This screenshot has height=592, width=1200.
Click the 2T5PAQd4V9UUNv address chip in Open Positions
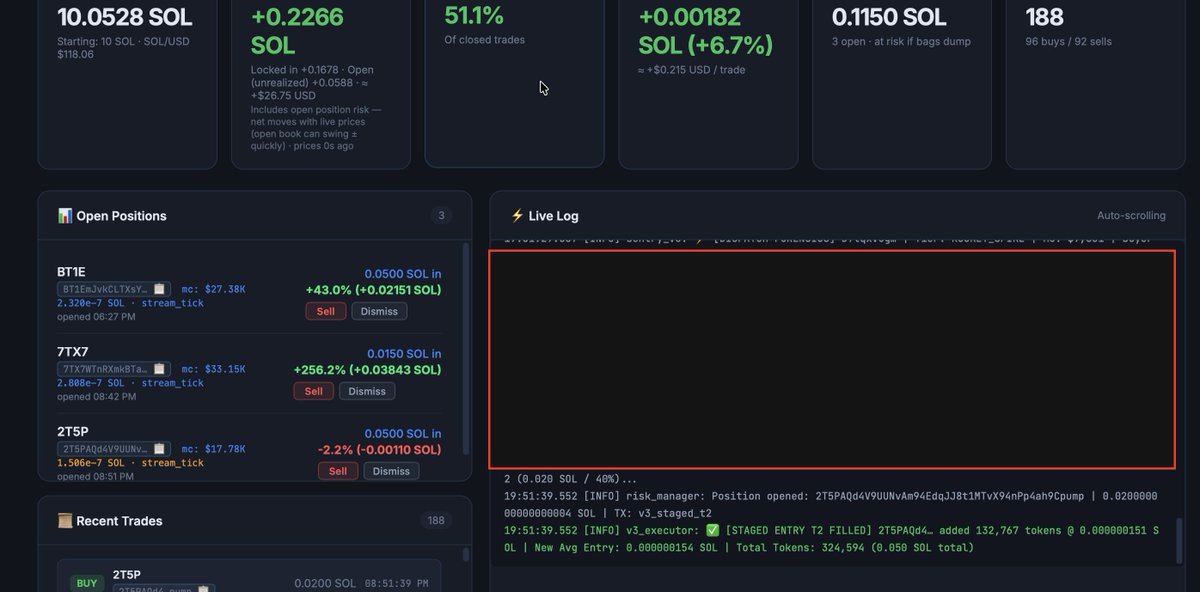[113, 449]
